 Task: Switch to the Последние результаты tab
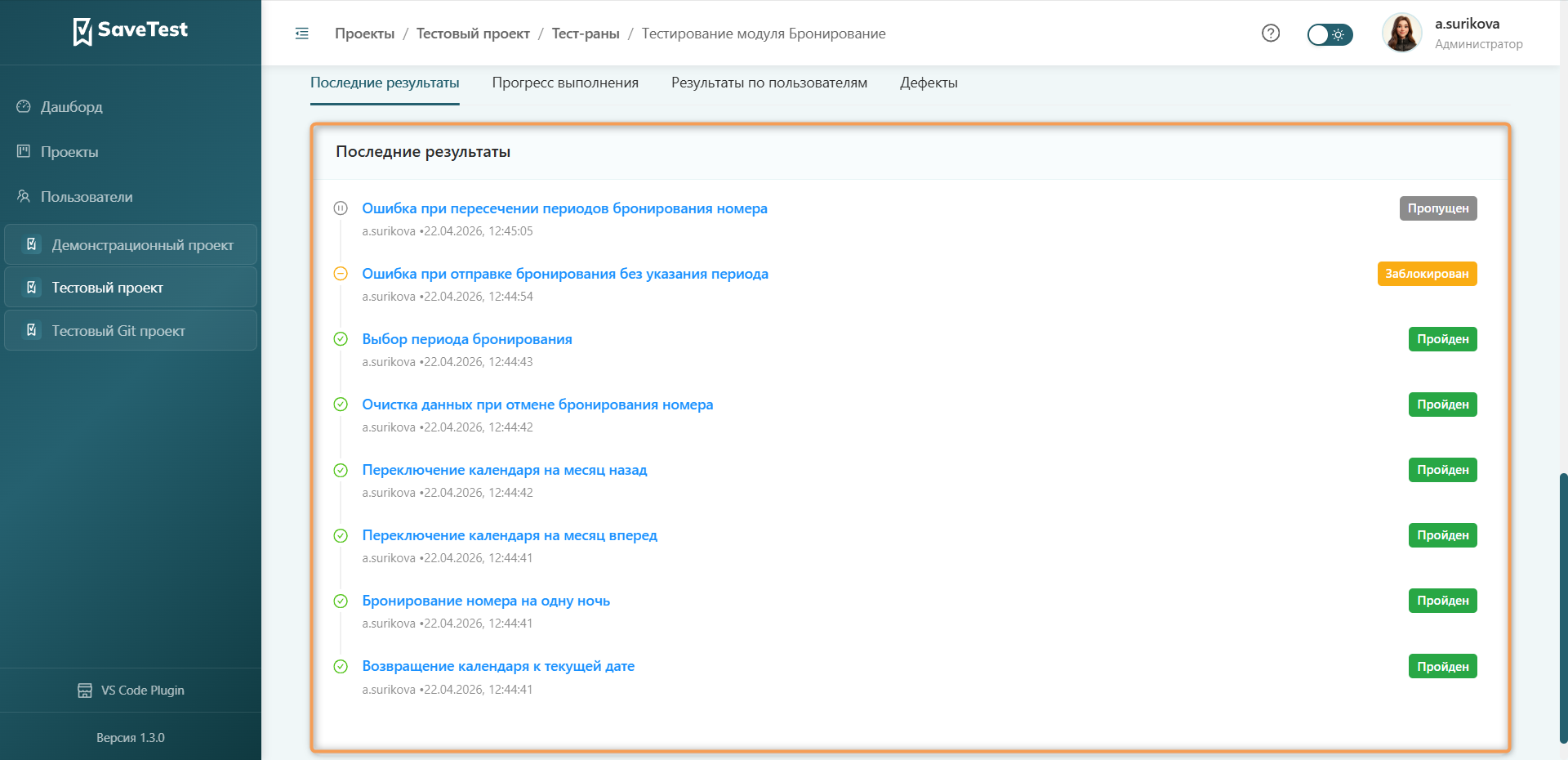point(385,83)
